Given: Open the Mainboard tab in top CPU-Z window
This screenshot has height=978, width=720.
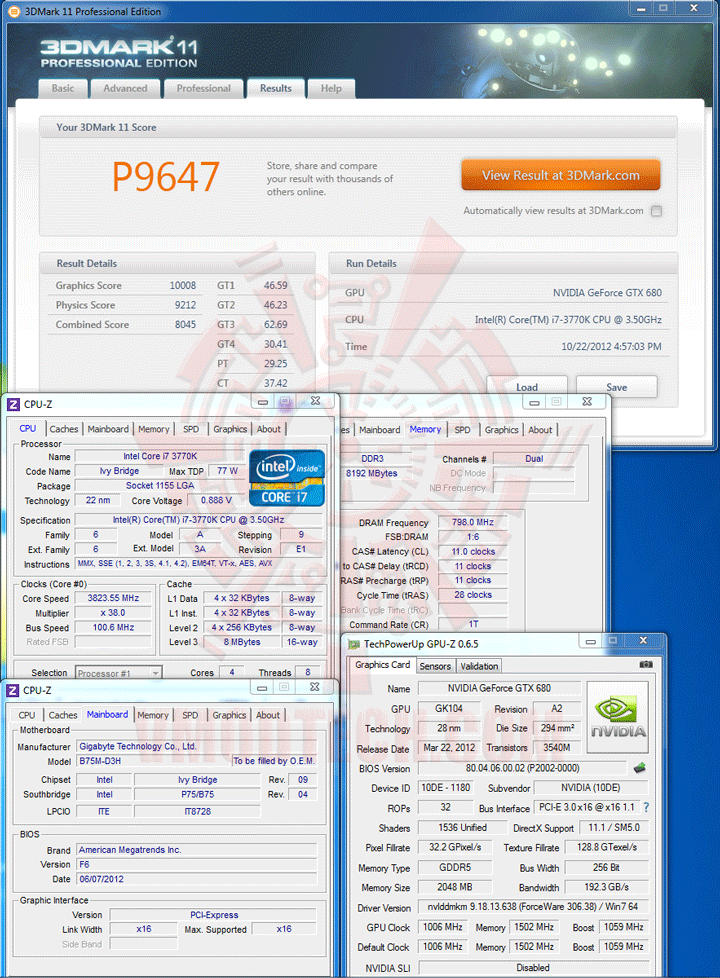Looking at the screenshot, I should (108, 429).
